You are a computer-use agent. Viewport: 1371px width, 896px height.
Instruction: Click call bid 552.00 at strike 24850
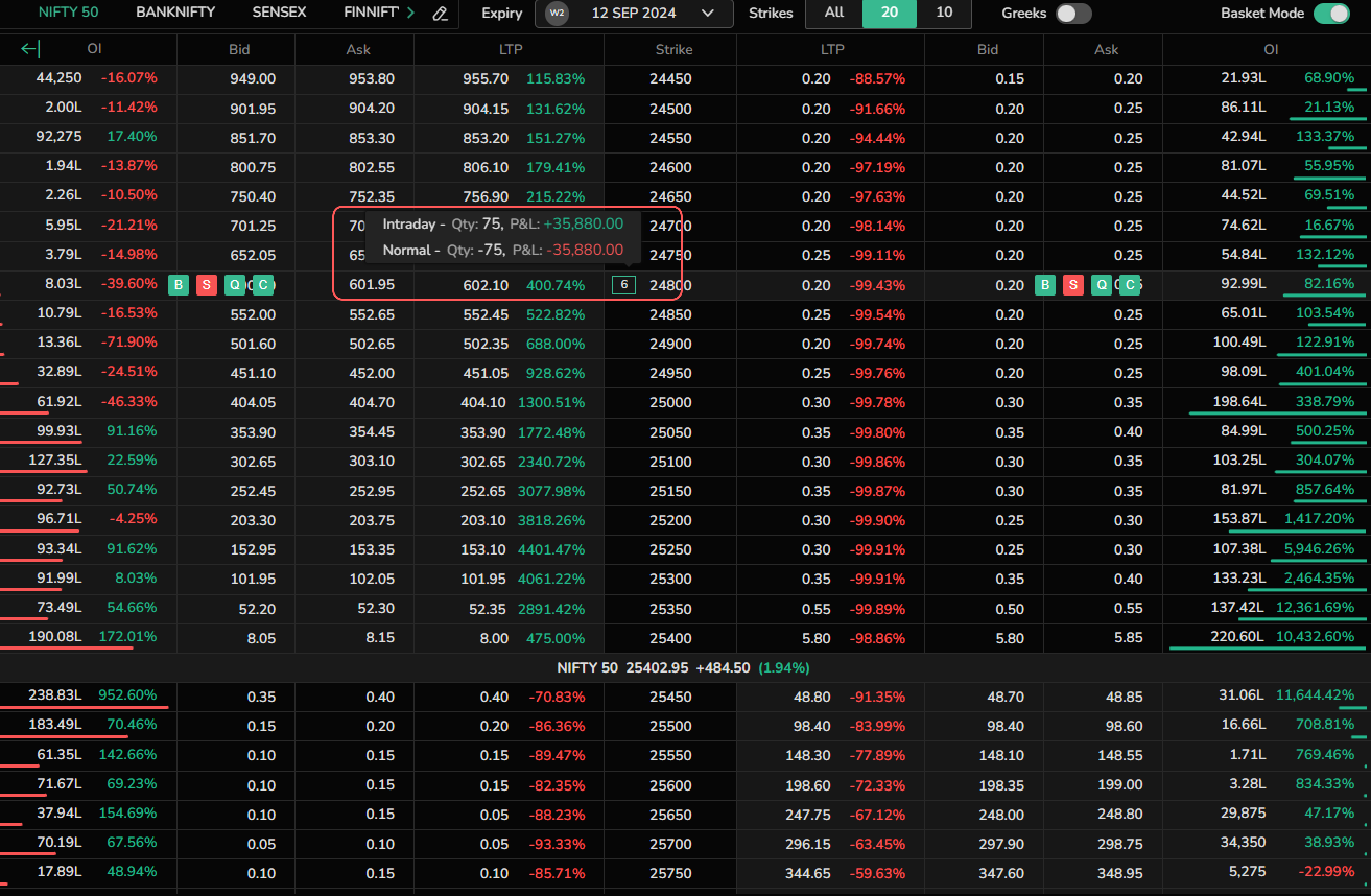[253, 315]
